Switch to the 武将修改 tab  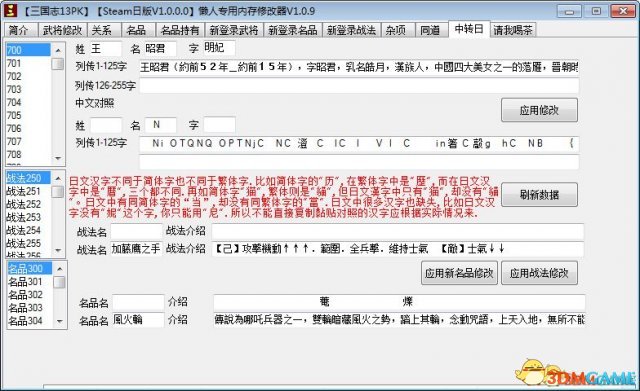click(62, 30)
